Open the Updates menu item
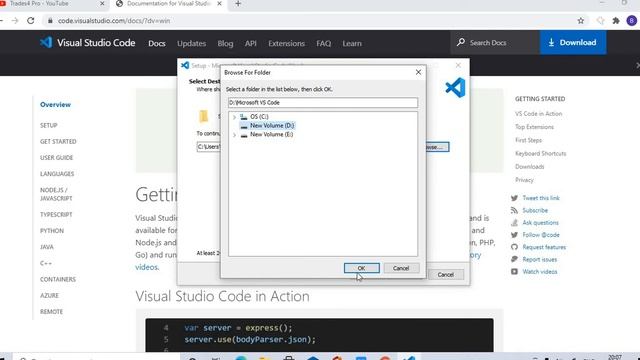The image size is (640, 360). 191,43
